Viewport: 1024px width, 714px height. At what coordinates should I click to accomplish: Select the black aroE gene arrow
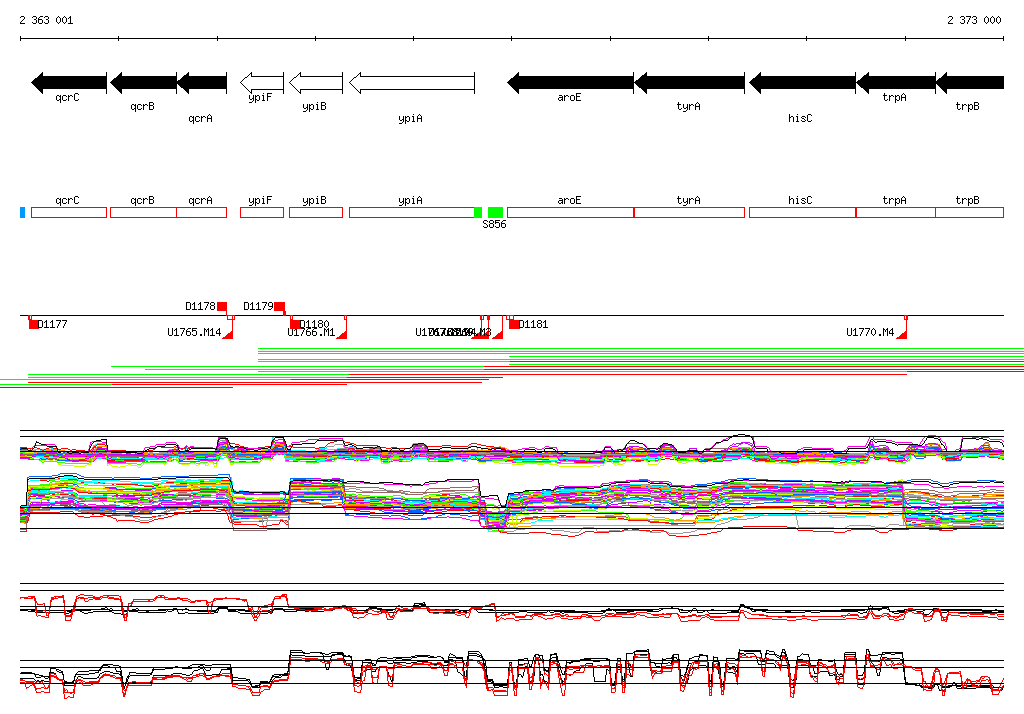(570, 83)
